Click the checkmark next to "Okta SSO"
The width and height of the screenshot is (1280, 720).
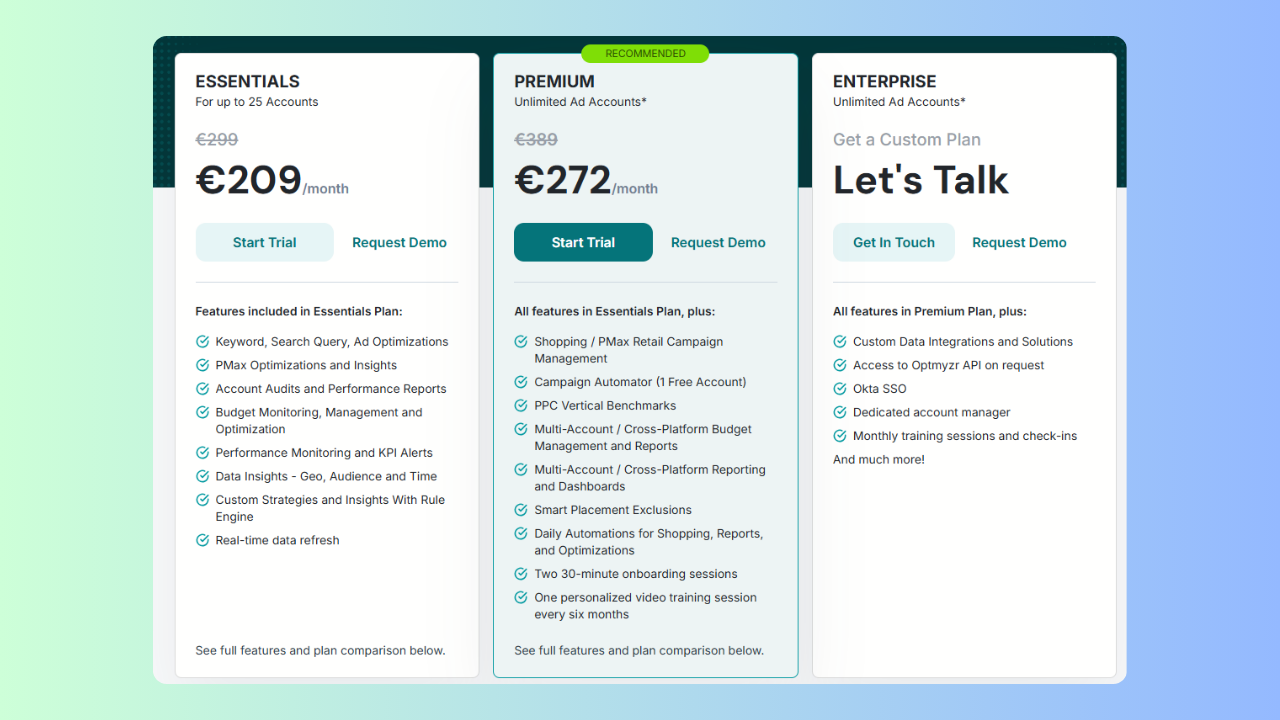tap(840, 388)
